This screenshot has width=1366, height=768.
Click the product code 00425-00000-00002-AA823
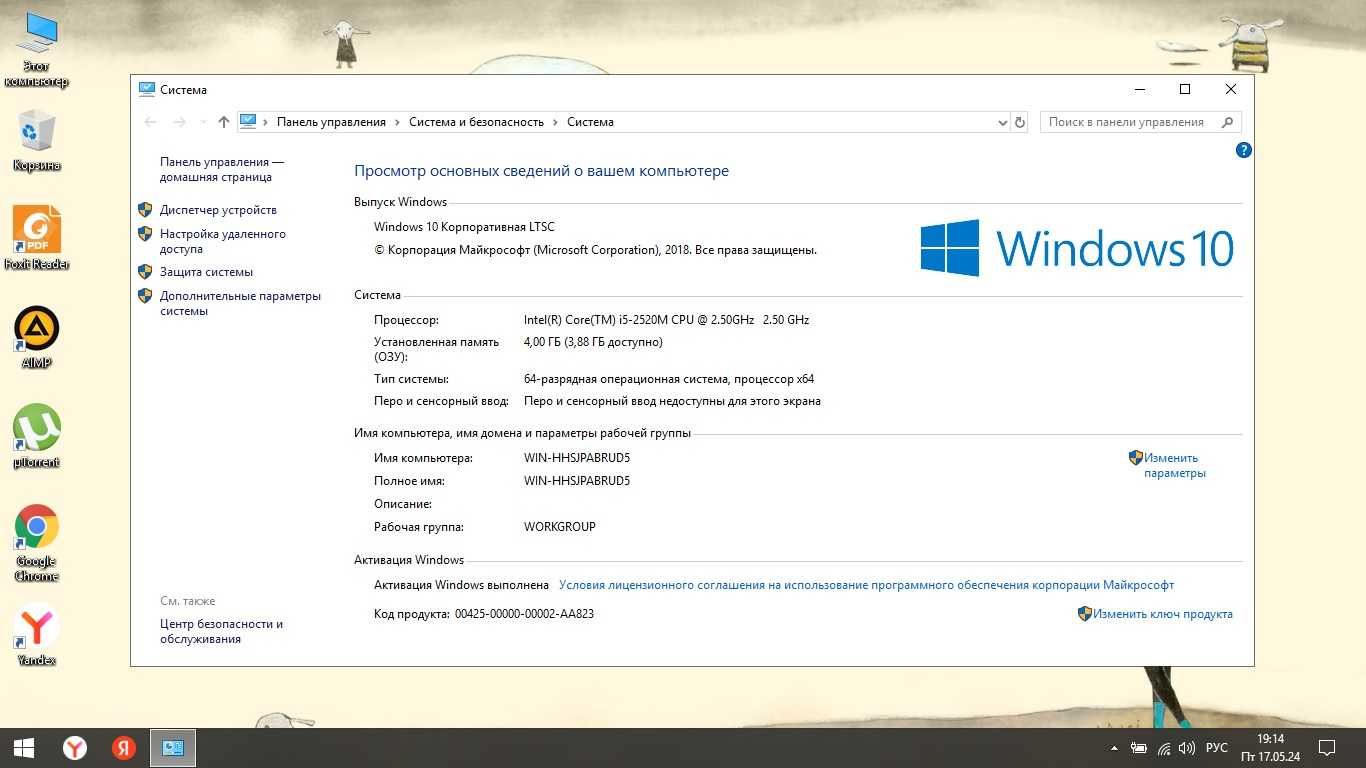point(524,614)
